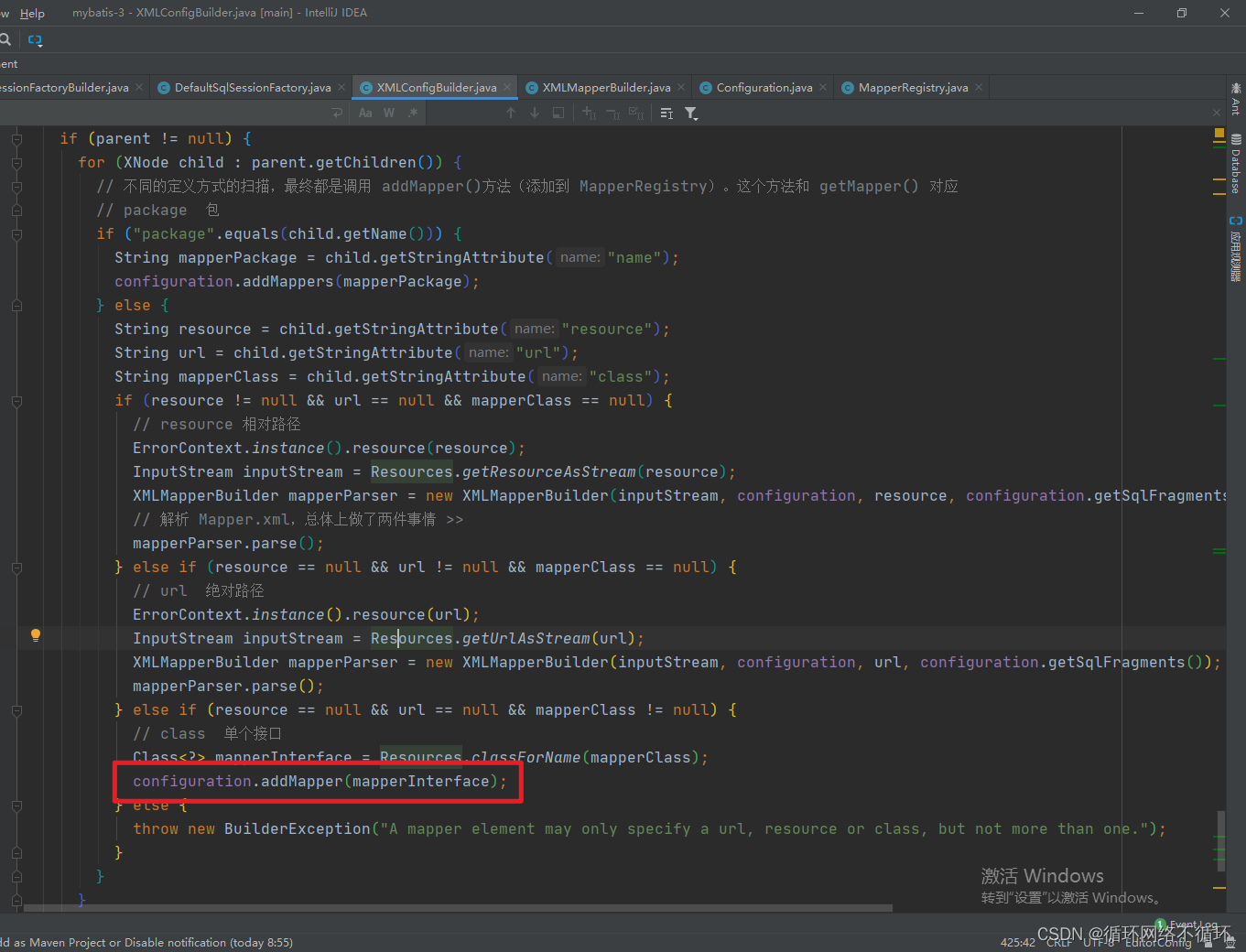Click the class icon on MapperRegistry.java tab

848,88
